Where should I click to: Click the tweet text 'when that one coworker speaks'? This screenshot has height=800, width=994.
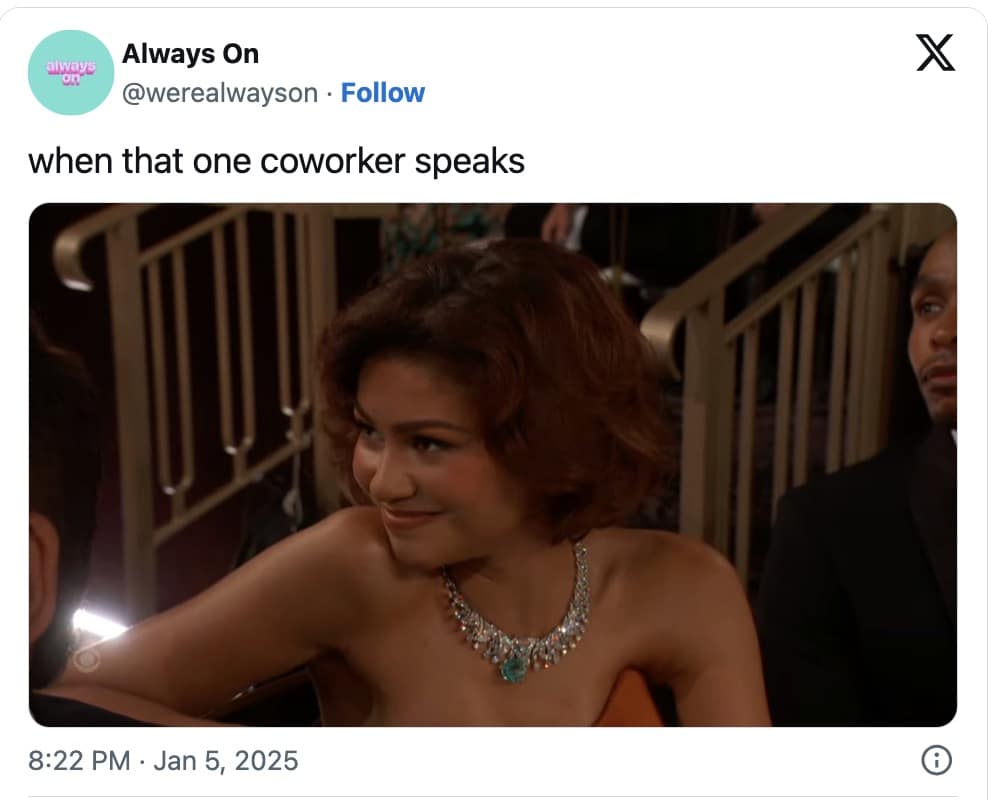(x=276, y=161)
